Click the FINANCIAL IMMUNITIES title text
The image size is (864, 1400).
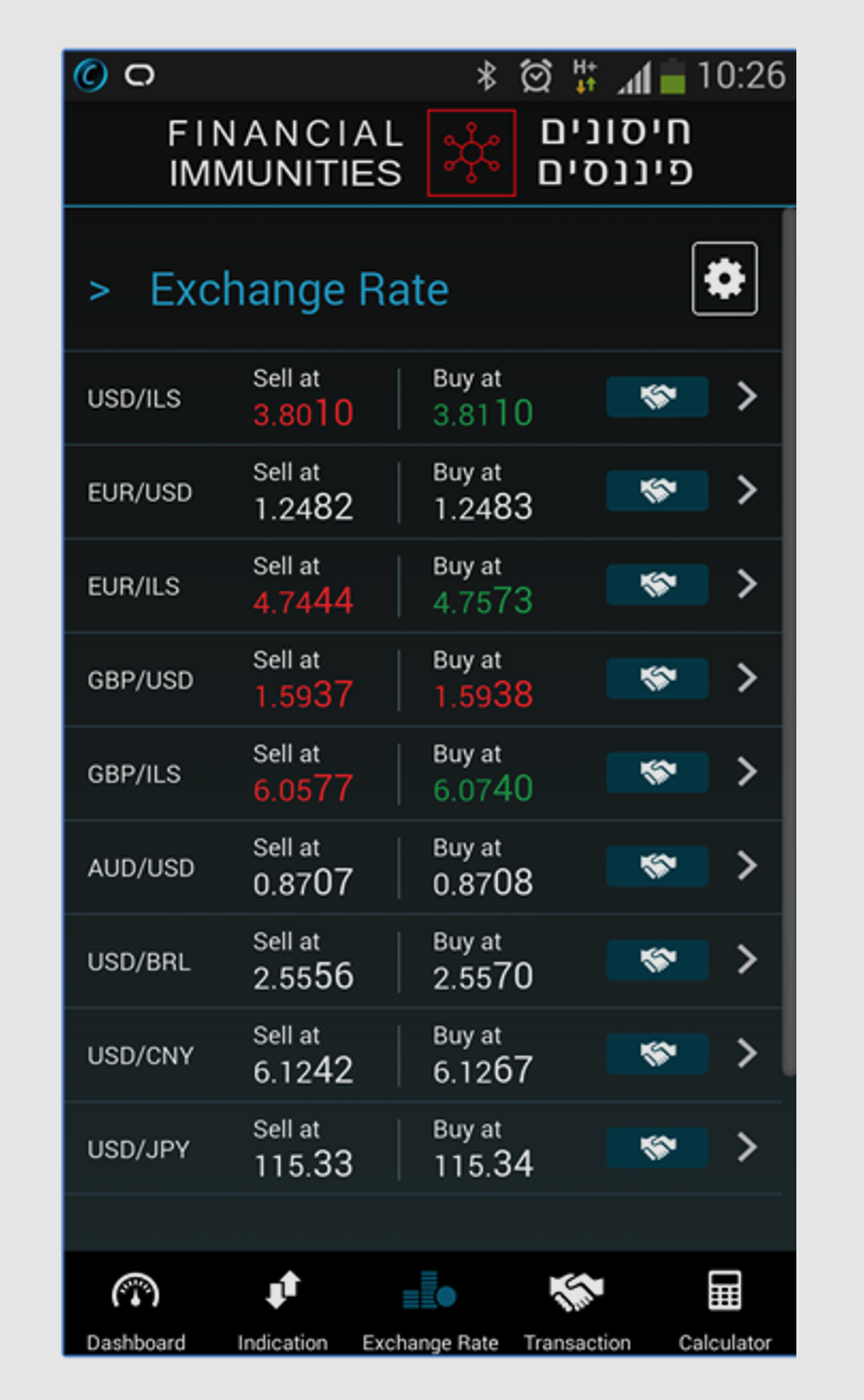[286, 153]
